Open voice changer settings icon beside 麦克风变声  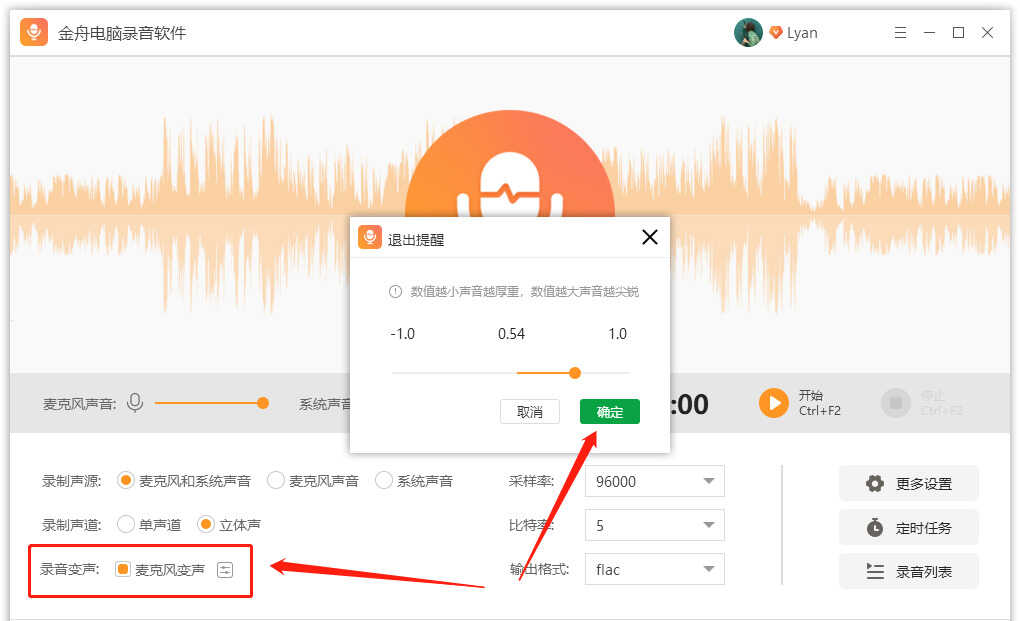[x=225, y=570]
